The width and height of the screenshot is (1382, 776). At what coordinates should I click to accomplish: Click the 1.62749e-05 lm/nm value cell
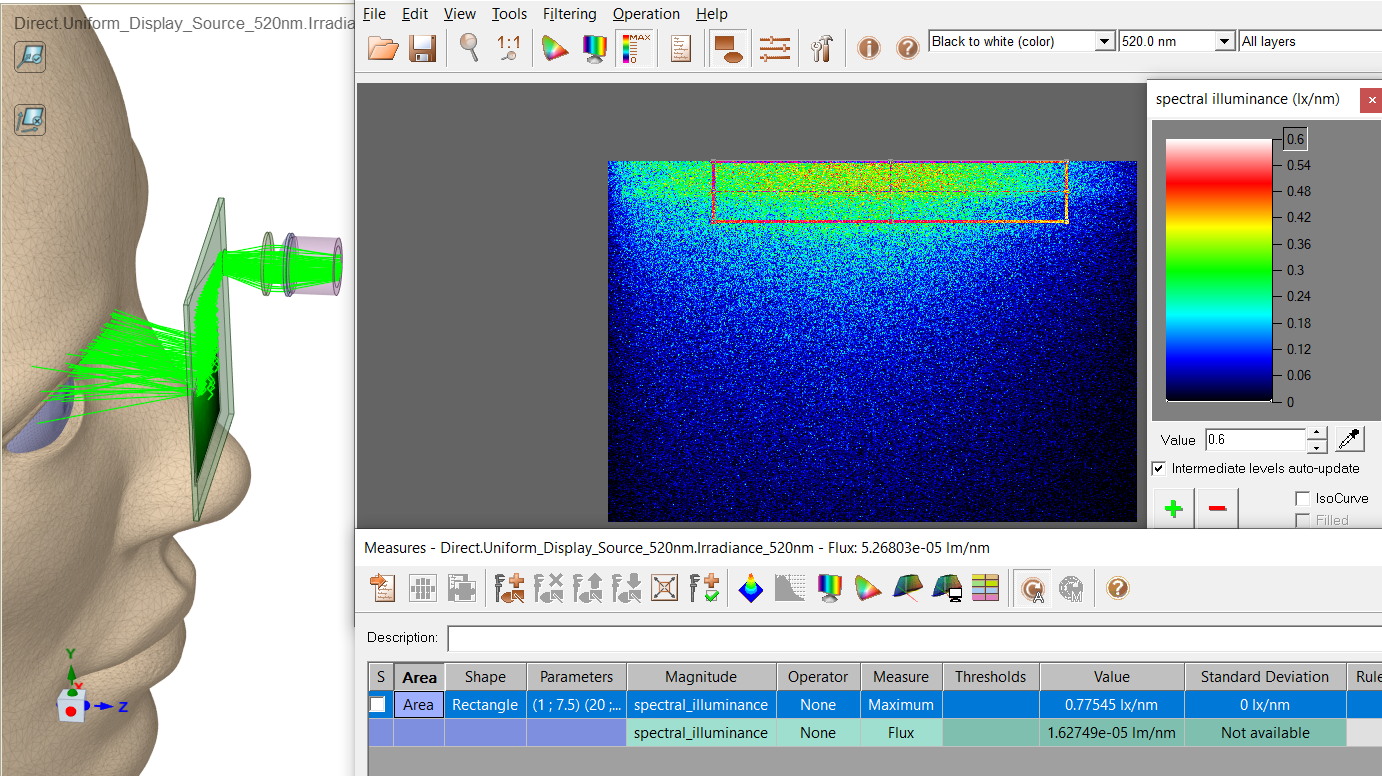[1112, 733]
